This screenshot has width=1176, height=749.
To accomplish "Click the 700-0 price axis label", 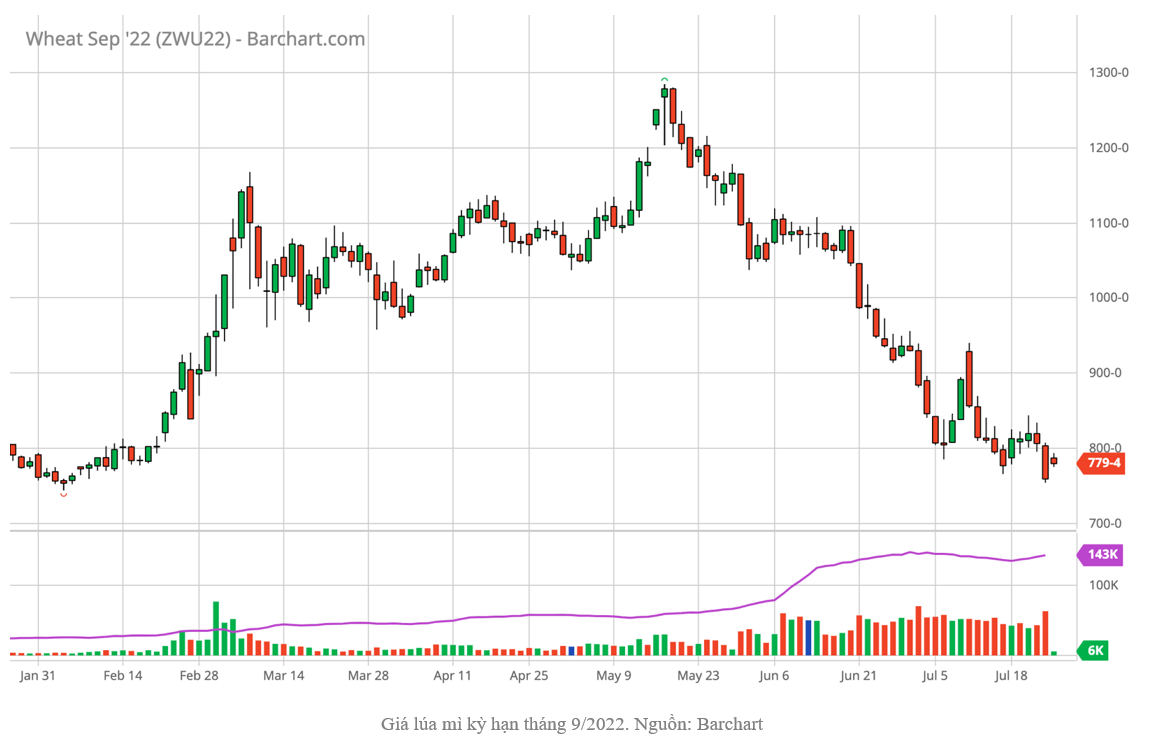I will click(x=1107, y=523).
